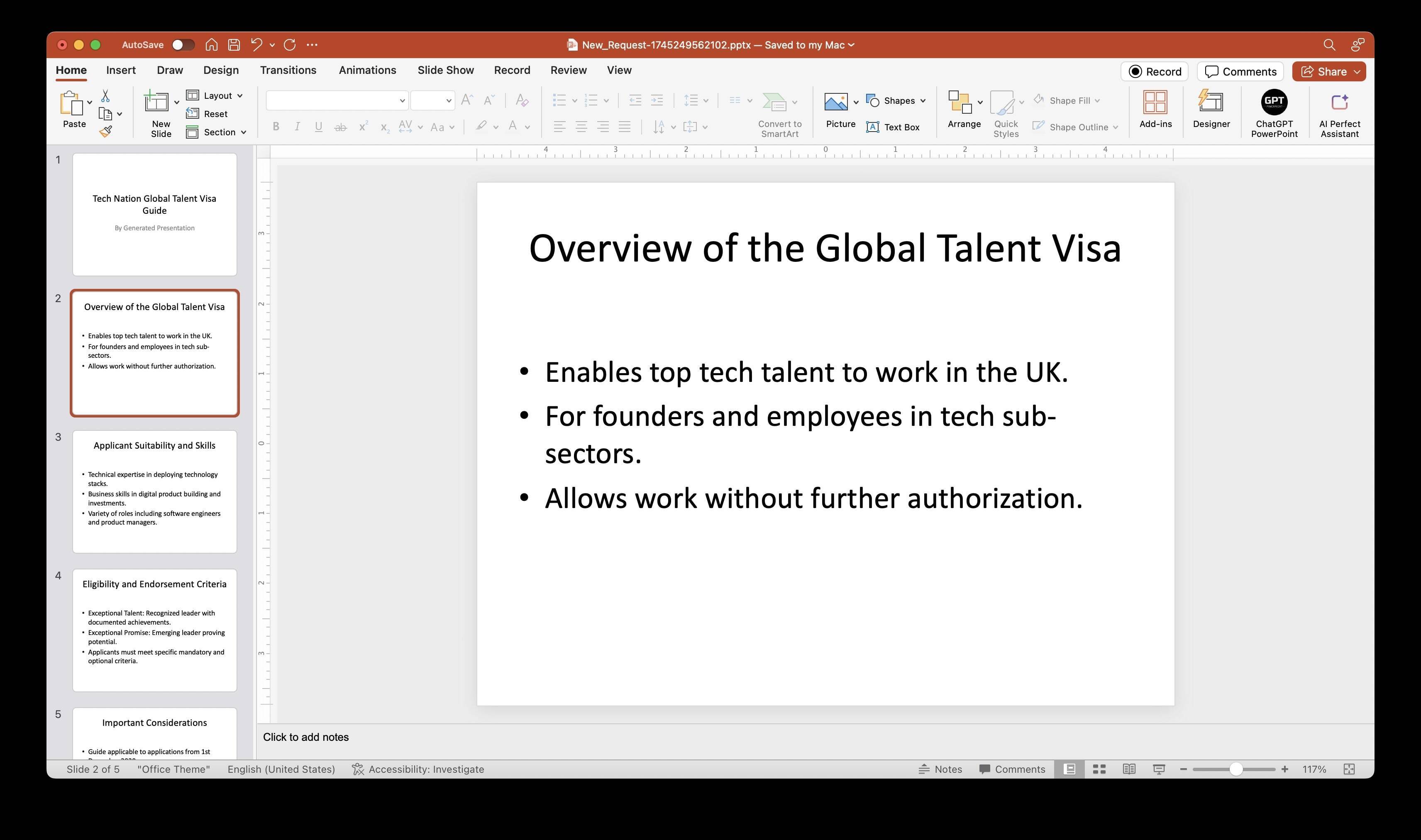Save the presentation with the disk icon
The width and height of the screenshot is (1421, 840).
[234, 45]
